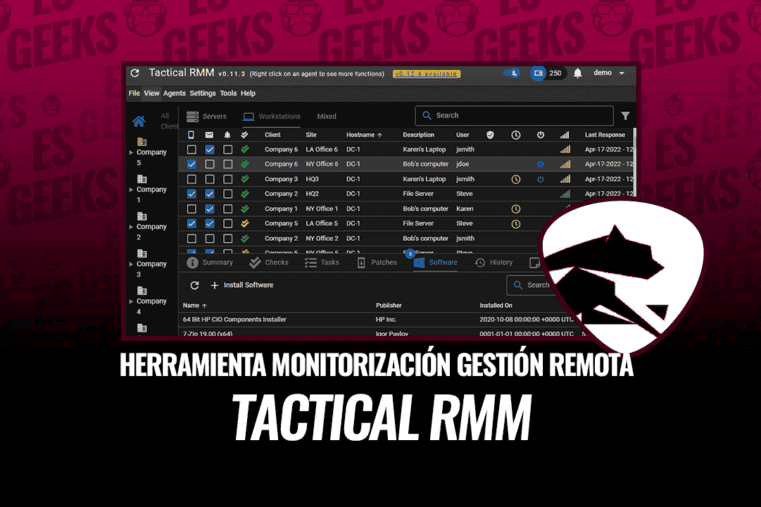Click the yellow update available badge

click(427, 74)
